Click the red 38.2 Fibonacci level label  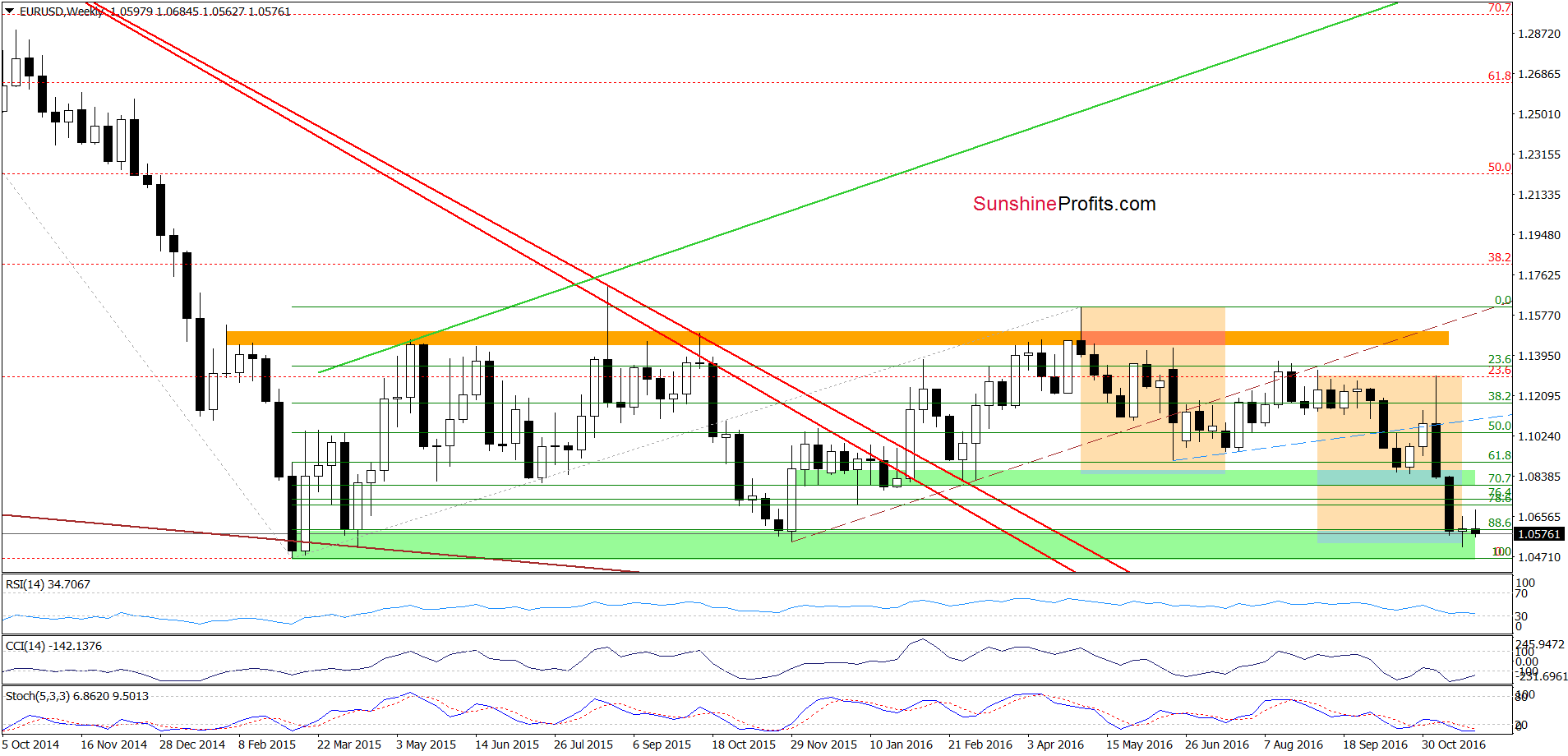pyautogui.click(x=1500, y=257)
